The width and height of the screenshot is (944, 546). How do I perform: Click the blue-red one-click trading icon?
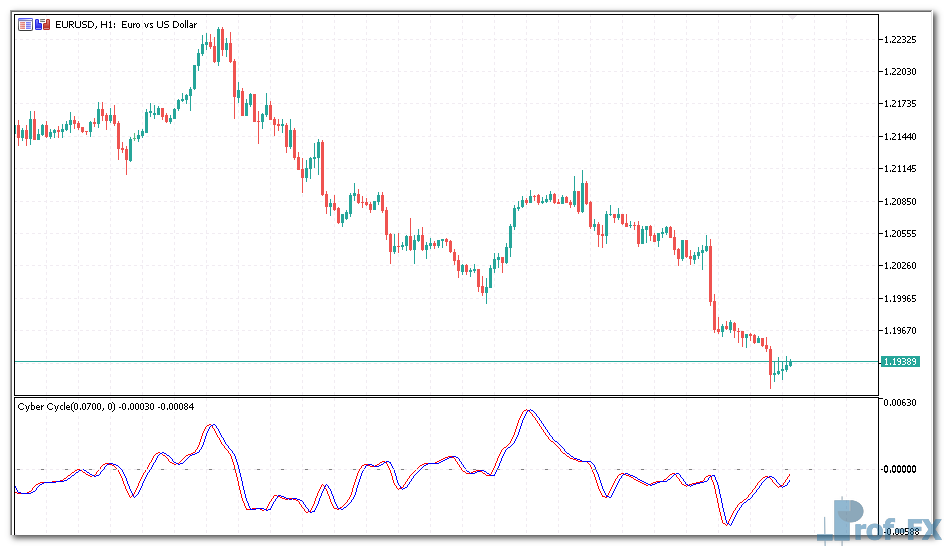pos(41,24)
